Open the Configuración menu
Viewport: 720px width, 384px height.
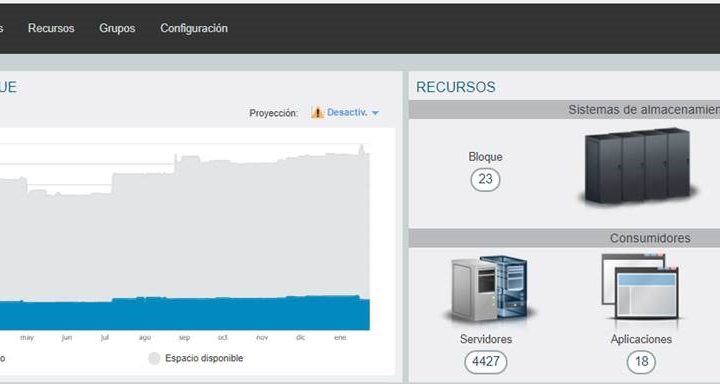coord(194,28)
